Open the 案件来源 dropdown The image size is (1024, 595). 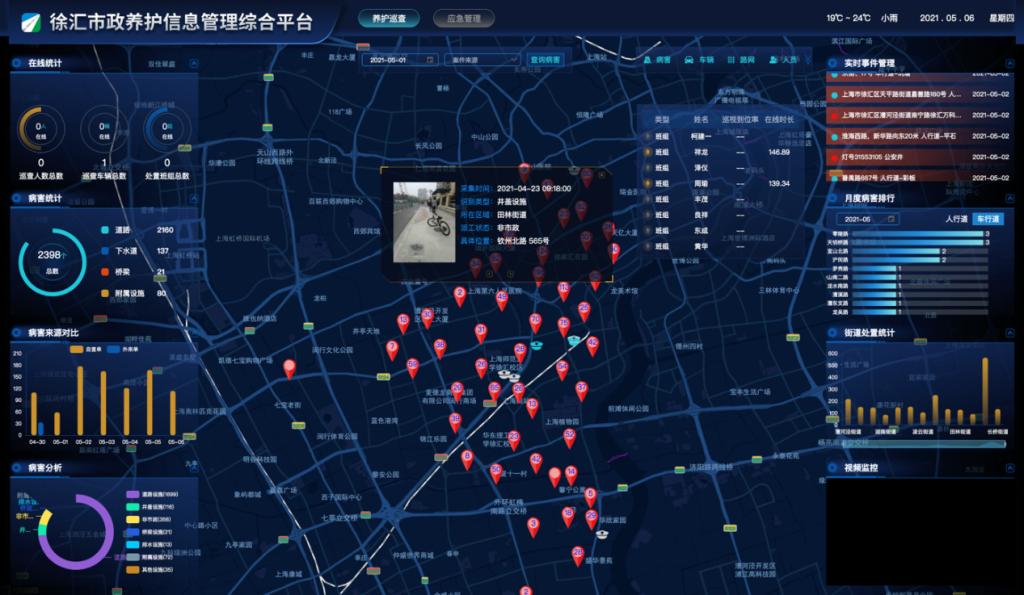click(x=484, y=60)
